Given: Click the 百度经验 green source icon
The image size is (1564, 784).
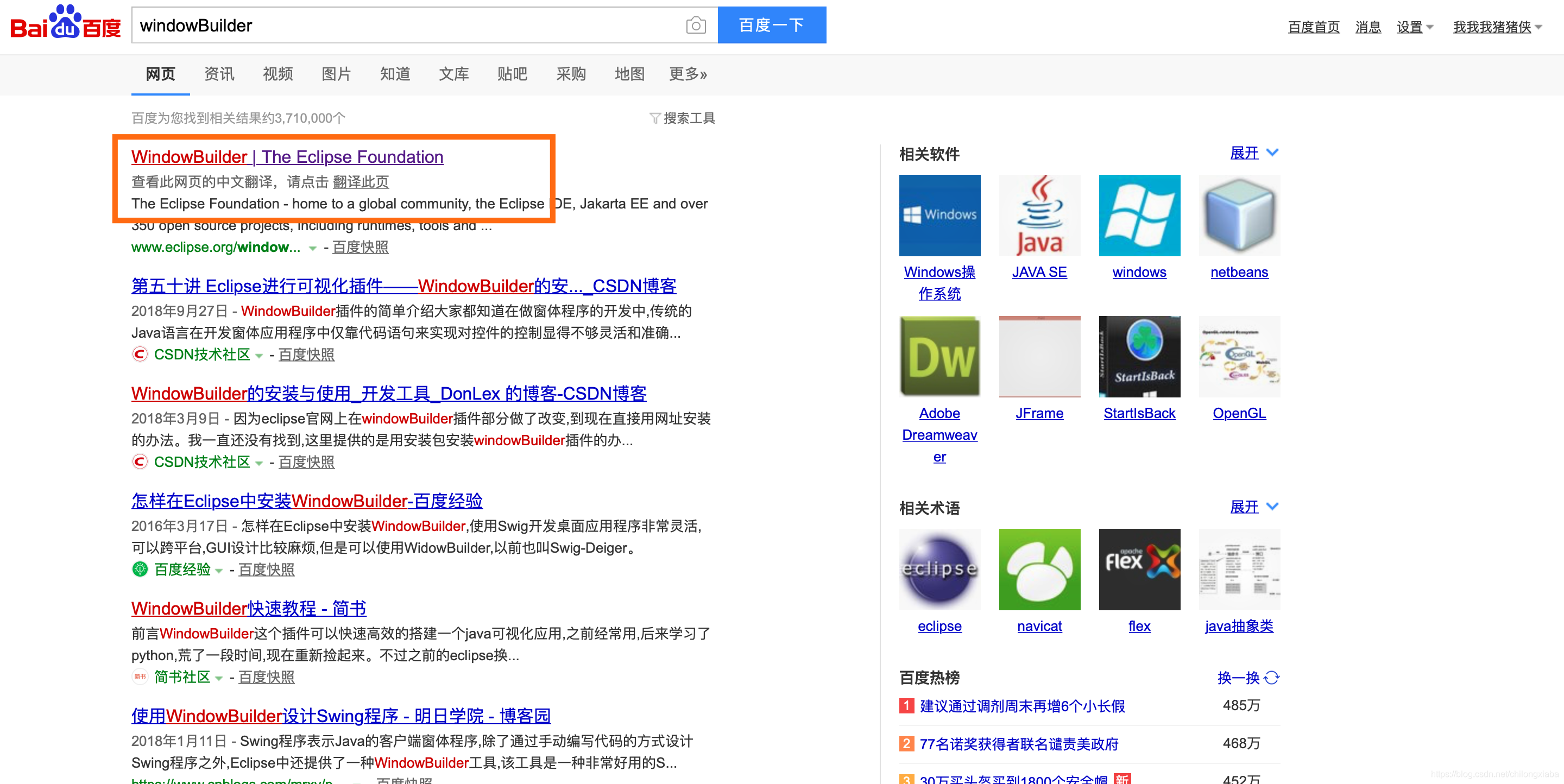Looking at the screenshot, I should click(x=140, y=568).
